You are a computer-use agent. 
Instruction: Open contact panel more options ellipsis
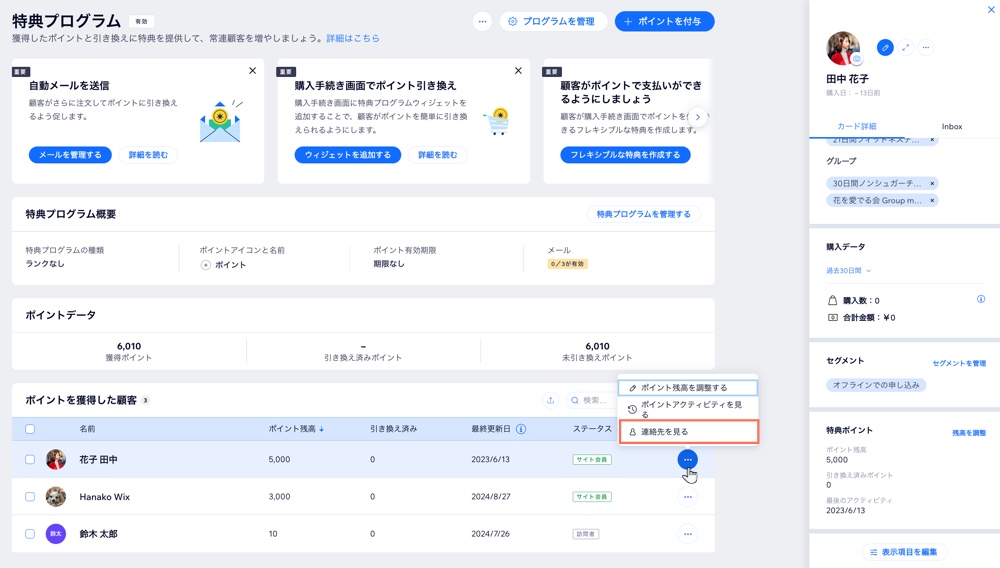click(x=925, y=47)
